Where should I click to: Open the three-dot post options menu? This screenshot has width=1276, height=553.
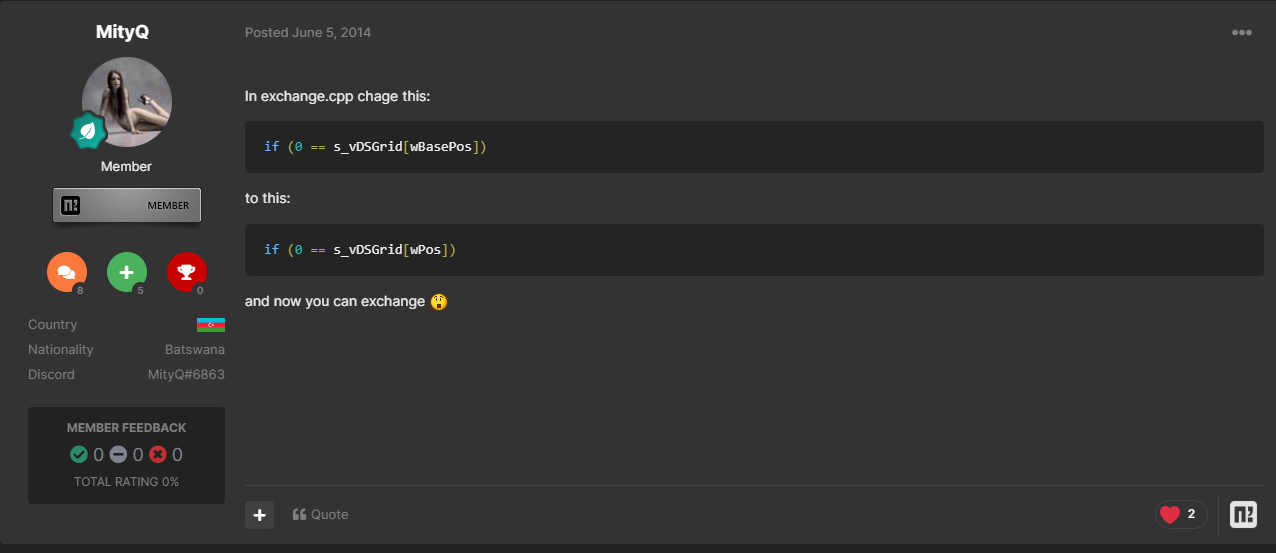pos(1241,32)
